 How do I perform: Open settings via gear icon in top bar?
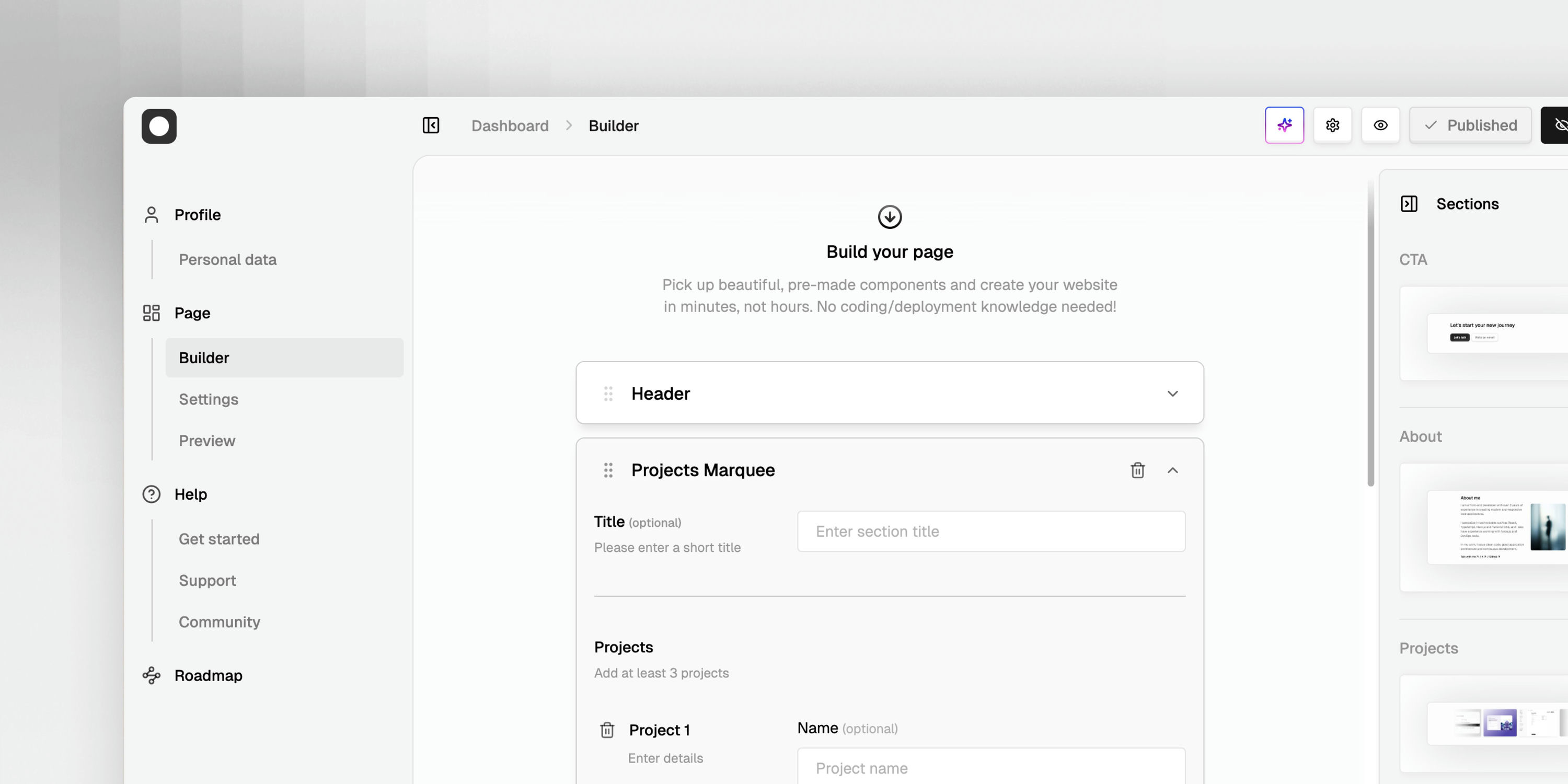1332,125
